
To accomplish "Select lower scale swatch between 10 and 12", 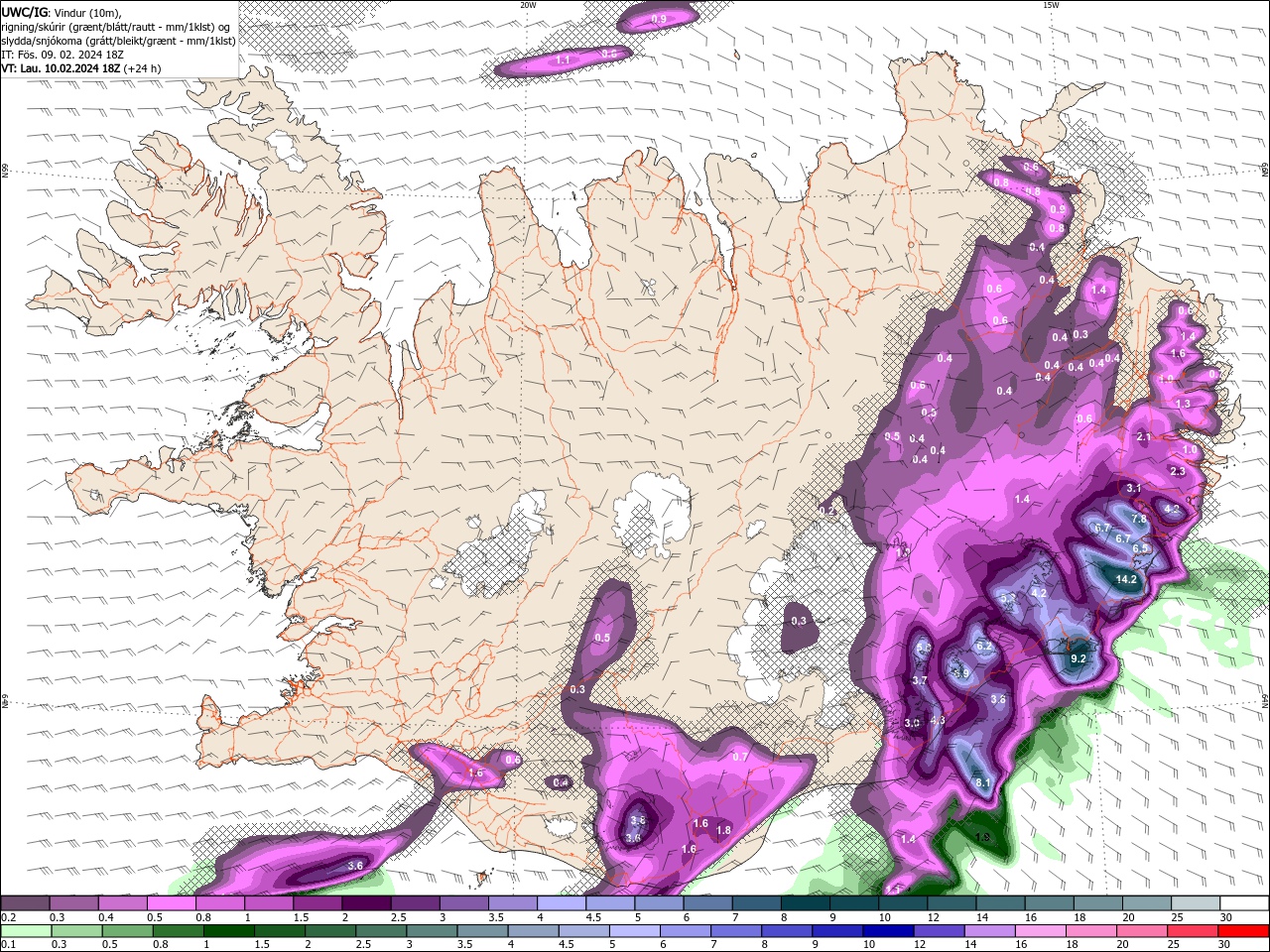I will (888, 931).
